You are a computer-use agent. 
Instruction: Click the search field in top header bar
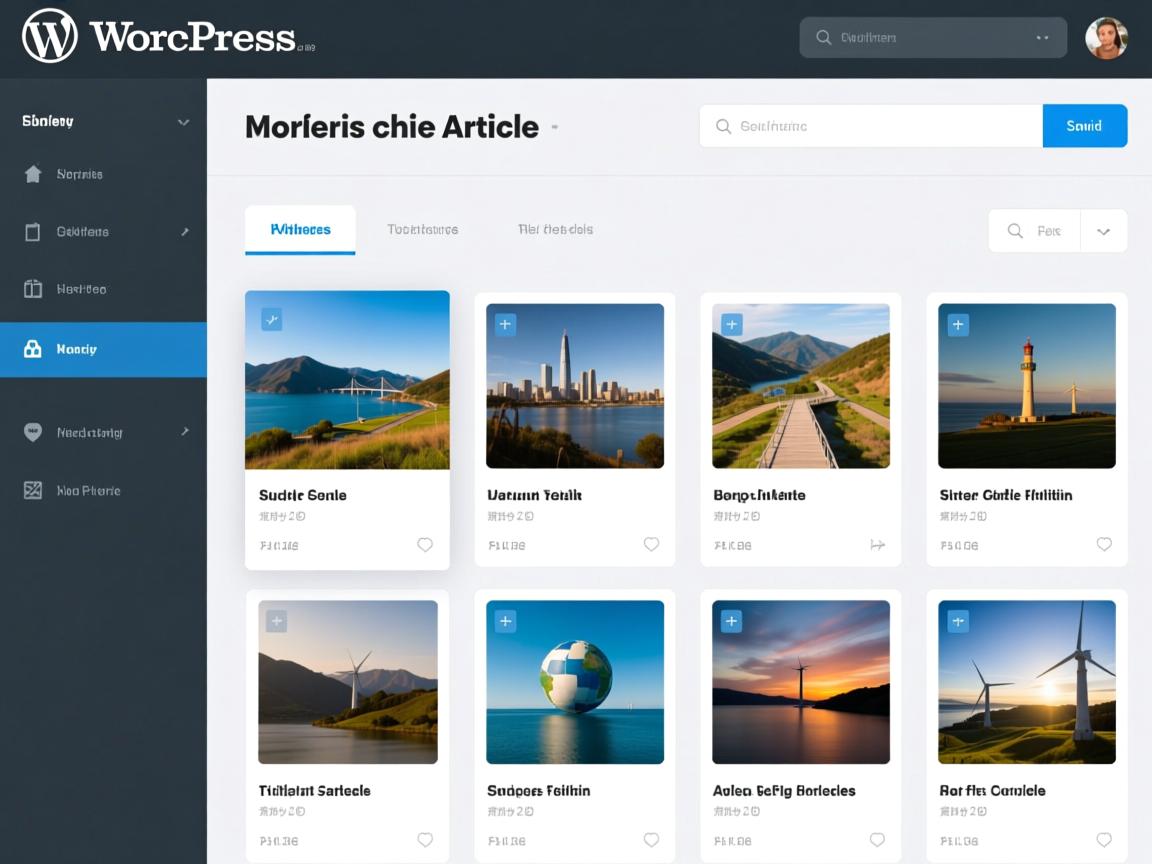tap(930, 38)
